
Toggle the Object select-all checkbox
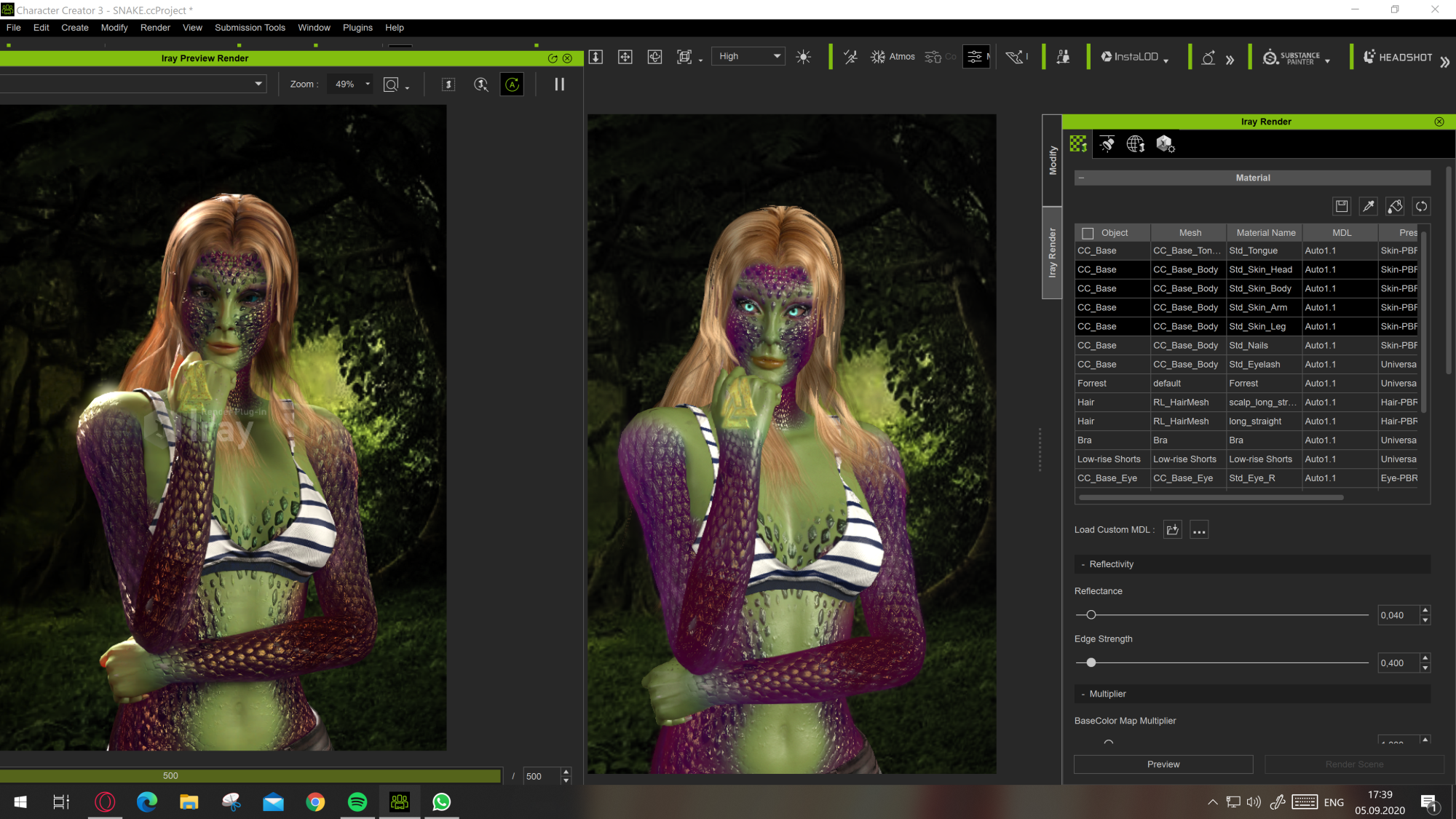coord(1088,233)
